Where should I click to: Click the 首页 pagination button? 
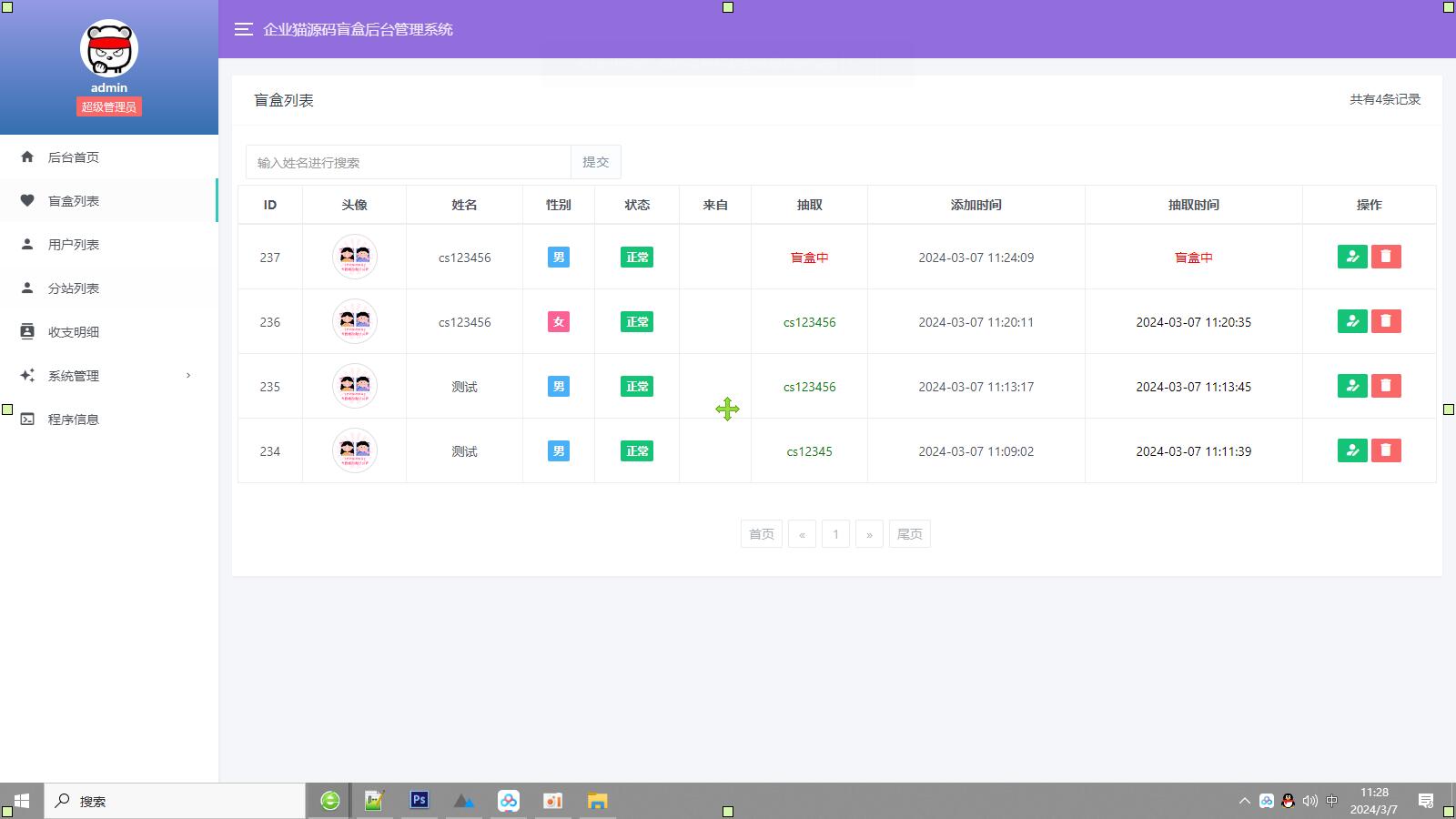point(761,534)
